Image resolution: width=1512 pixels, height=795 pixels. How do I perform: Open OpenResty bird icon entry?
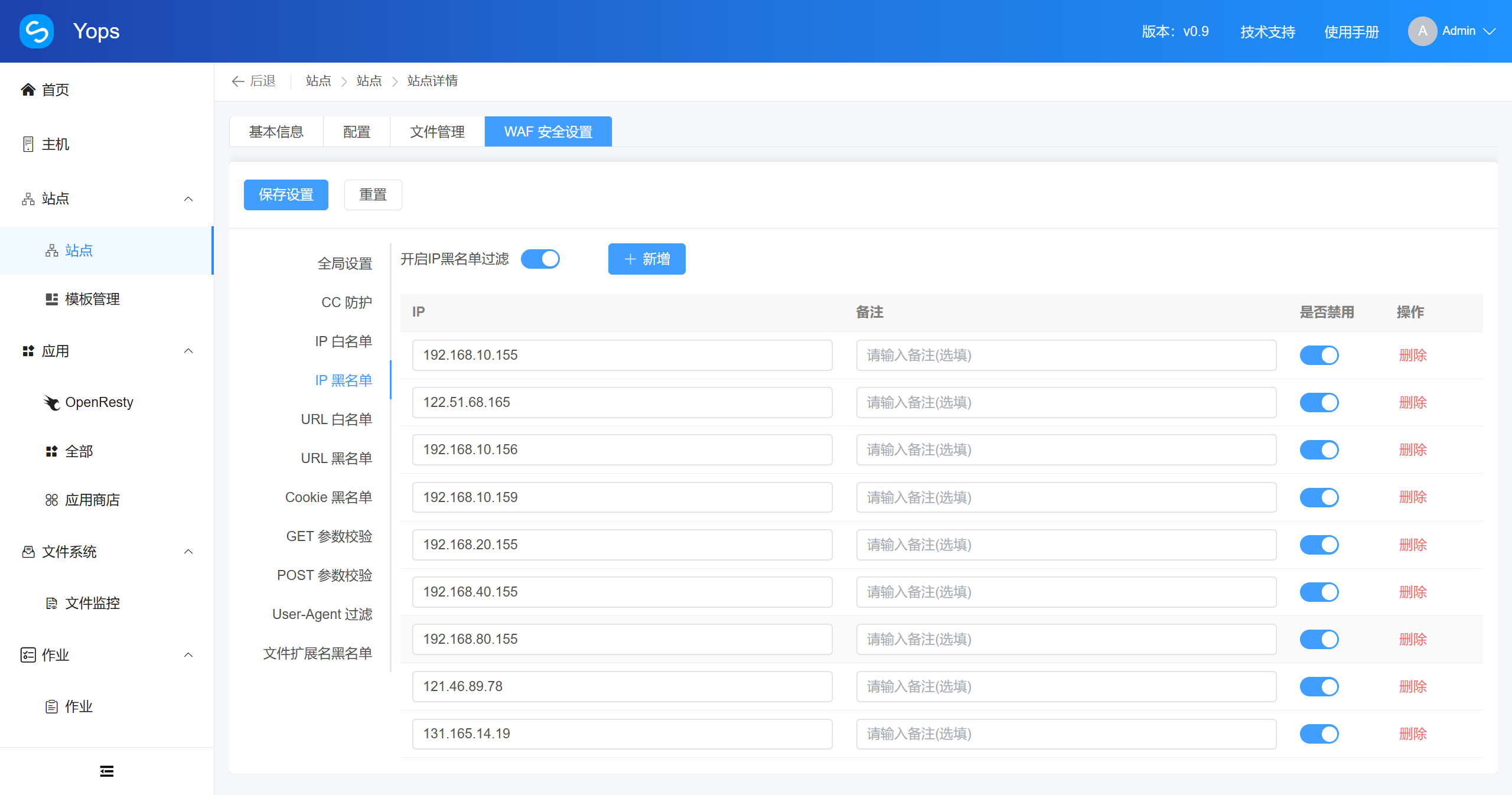(52, 402)
